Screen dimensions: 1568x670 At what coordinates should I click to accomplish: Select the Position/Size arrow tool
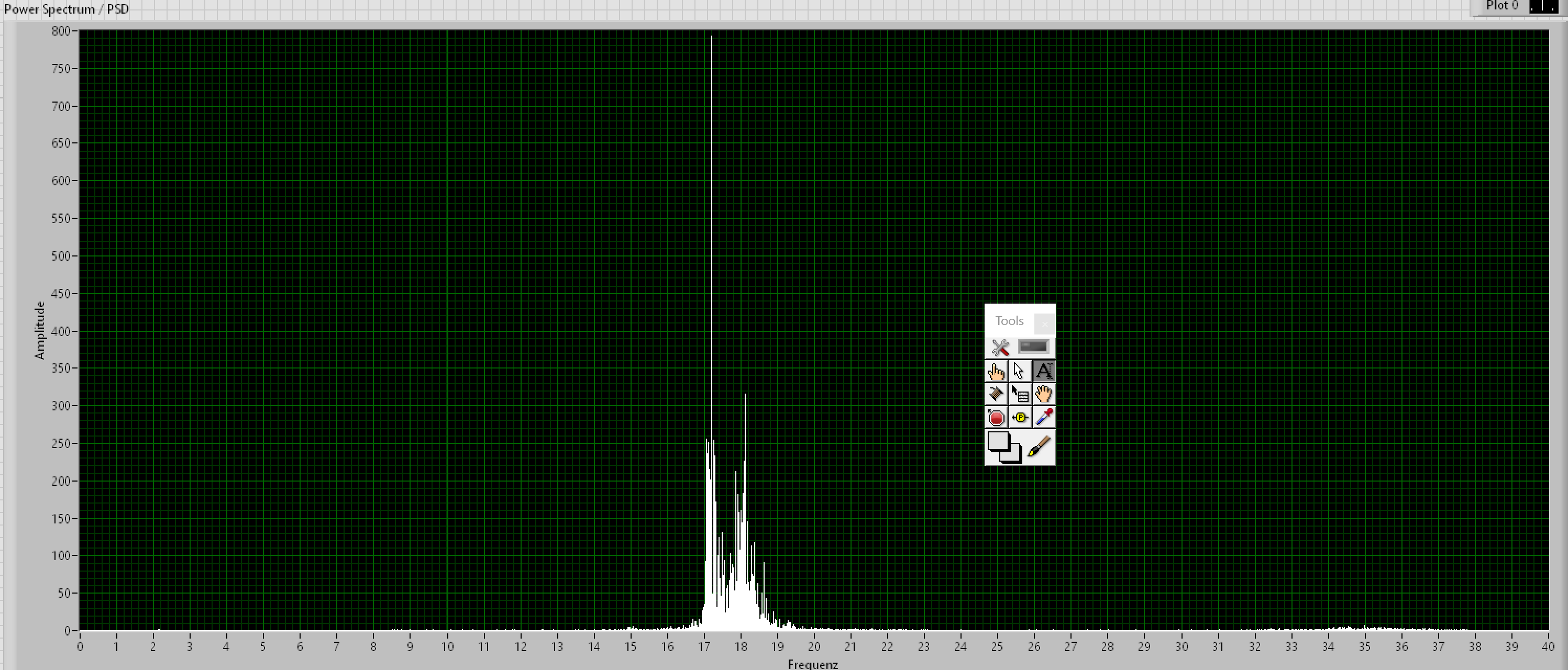click(x=1020, y=371)
